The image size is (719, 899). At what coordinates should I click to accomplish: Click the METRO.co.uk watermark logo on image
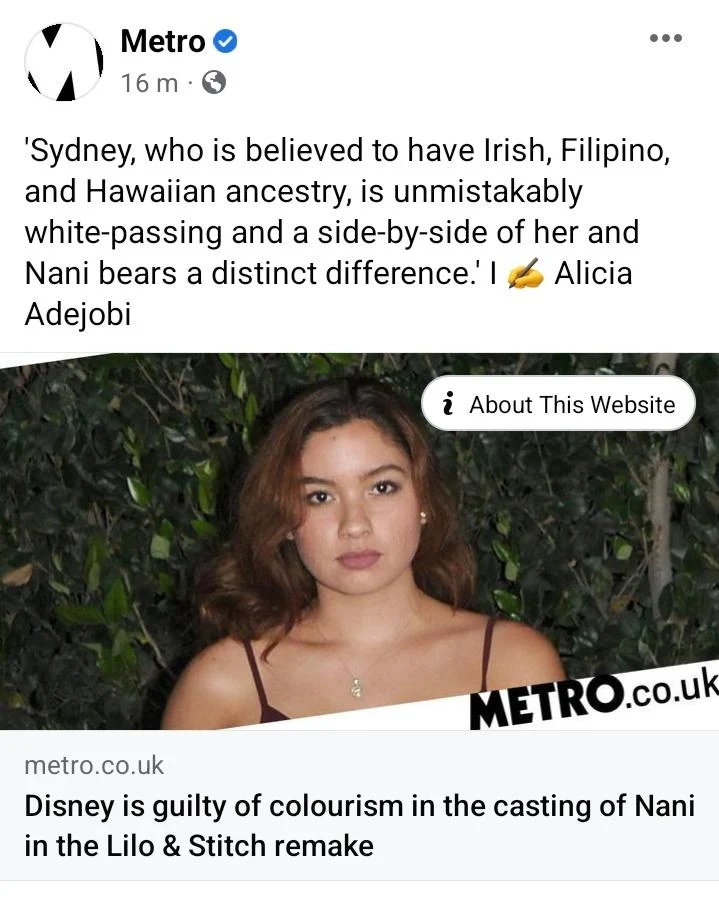(592, 697)
